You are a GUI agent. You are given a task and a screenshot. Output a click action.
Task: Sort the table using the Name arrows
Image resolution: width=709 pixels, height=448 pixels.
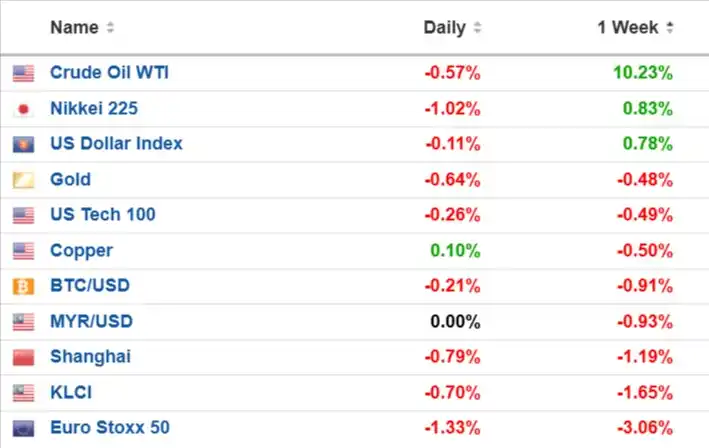110,28
